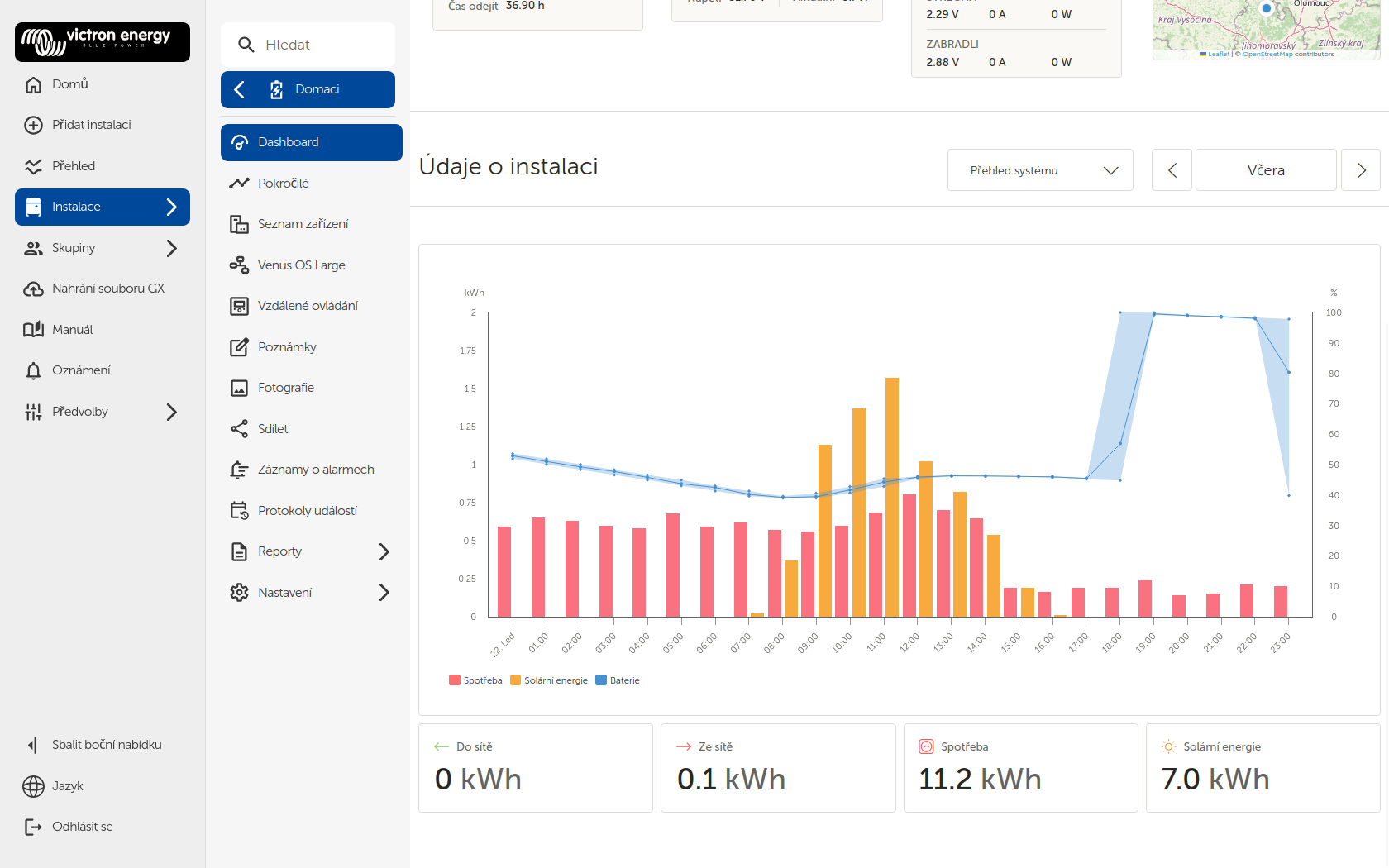The height and width of the screenshot is (868, 1389).
Task: Toggle Baterie series in chart legend
Action: click(618, 680)
